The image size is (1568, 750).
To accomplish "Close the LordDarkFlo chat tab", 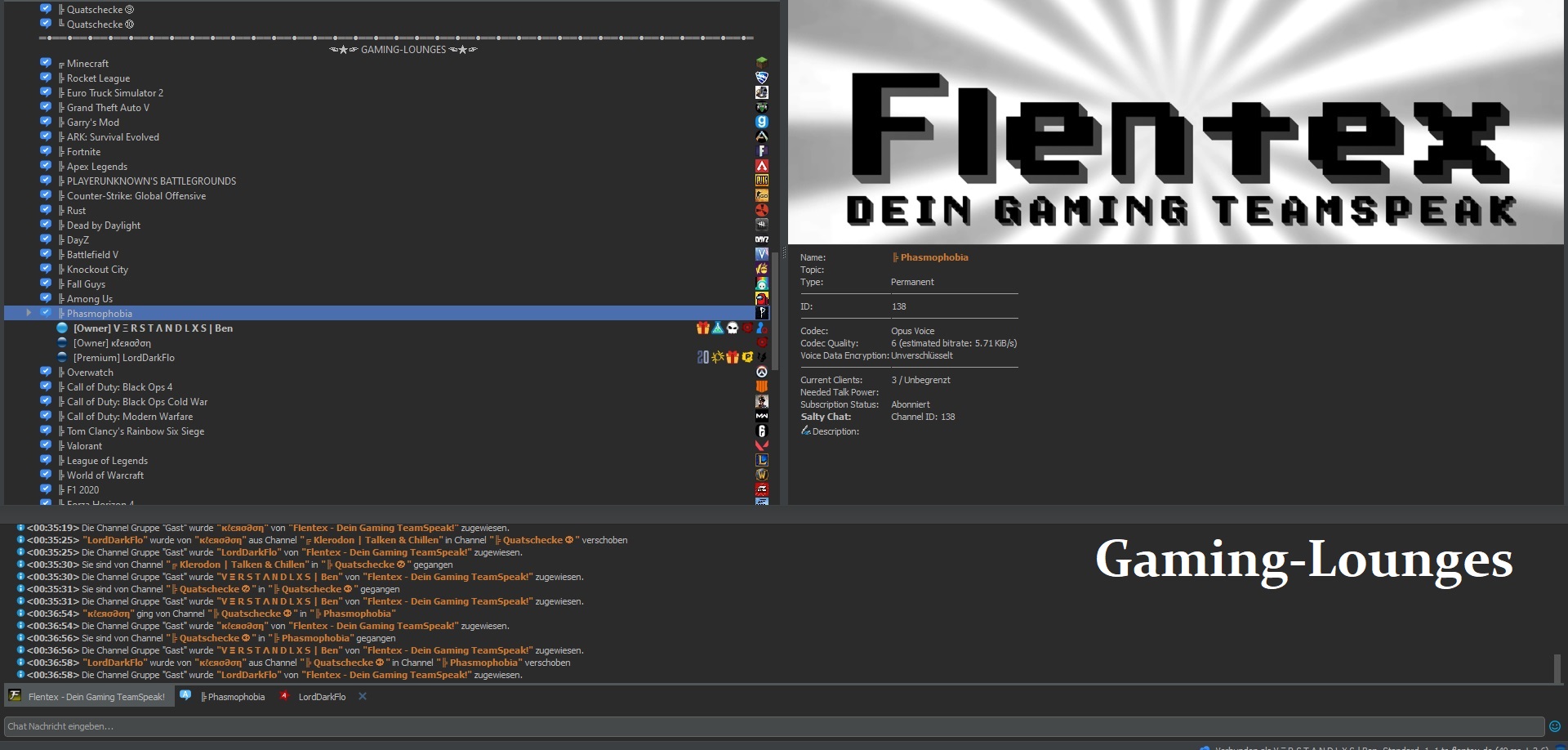I will pos(363,697).
